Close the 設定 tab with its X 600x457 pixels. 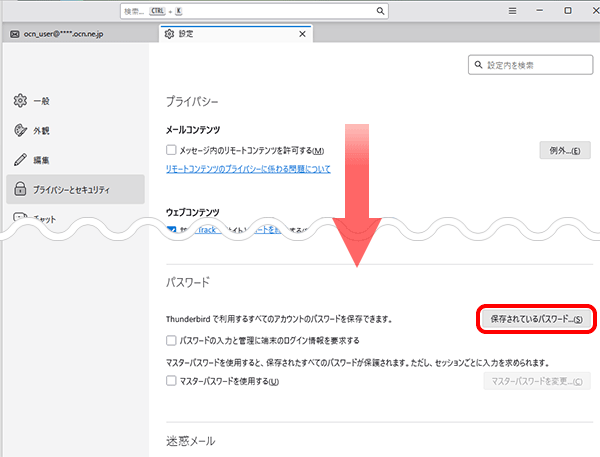tap(302, 34)
